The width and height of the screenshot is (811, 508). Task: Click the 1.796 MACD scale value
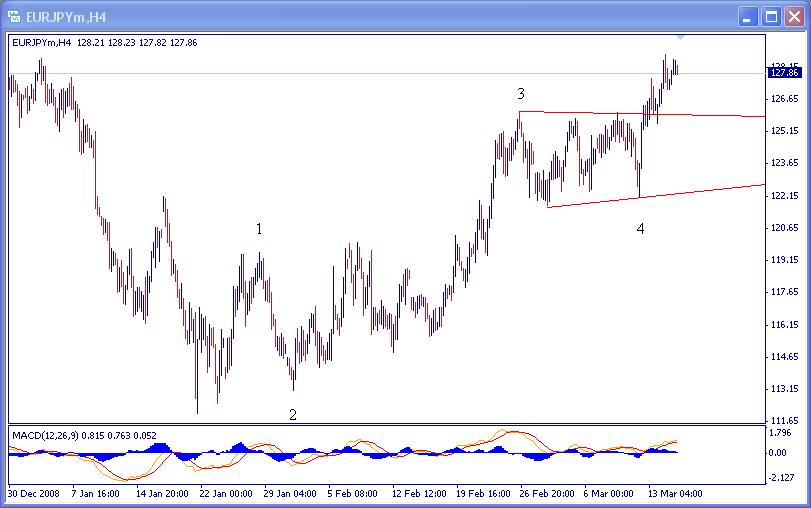pyautogui.click(x=780, y=432)
